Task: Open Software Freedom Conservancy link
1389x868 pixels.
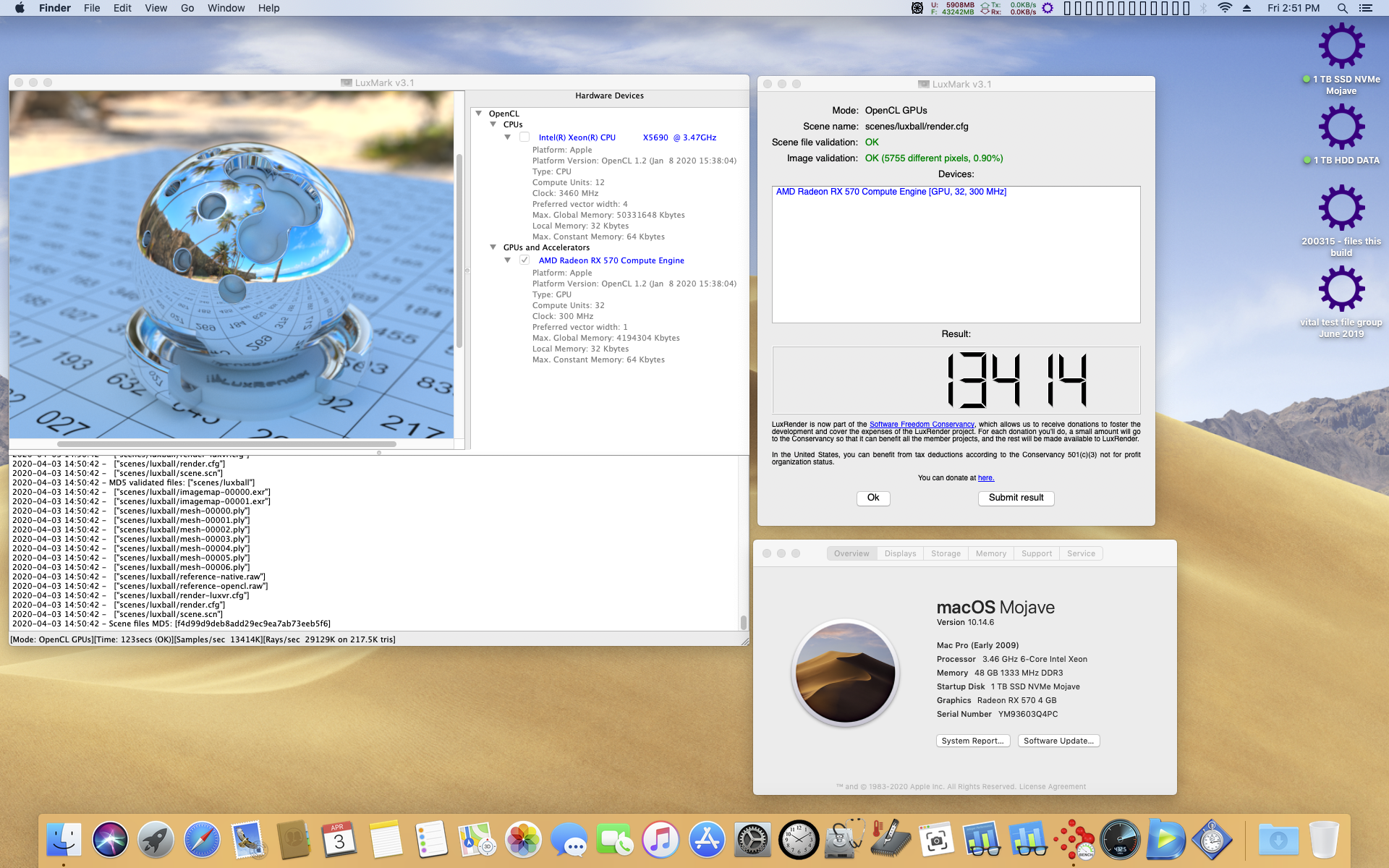Action: click(x=922, y=425)
